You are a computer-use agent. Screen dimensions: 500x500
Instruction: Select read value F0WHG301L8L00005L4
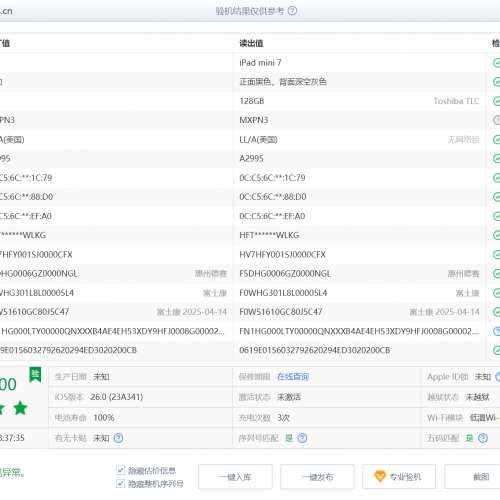(x=283, y=293)
